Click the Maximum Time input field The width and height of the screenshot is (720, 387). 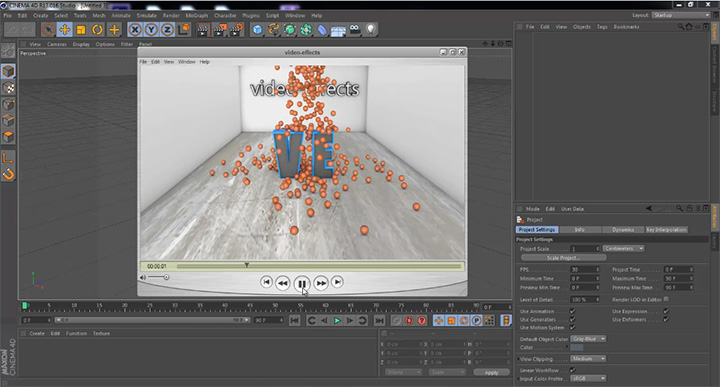(678, 278)
